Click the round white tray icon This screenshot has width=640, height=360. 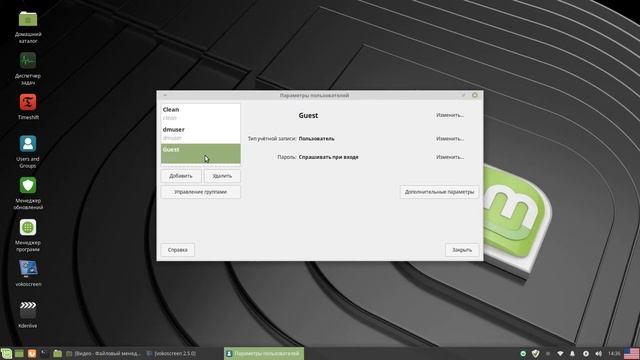[586, 353]
